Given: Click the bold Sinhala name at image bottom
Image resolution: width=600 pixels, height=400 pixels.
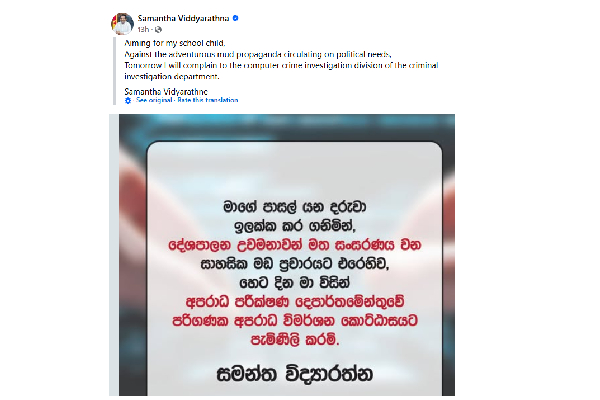Looking at the screenshot, I should tap(294, 374).
